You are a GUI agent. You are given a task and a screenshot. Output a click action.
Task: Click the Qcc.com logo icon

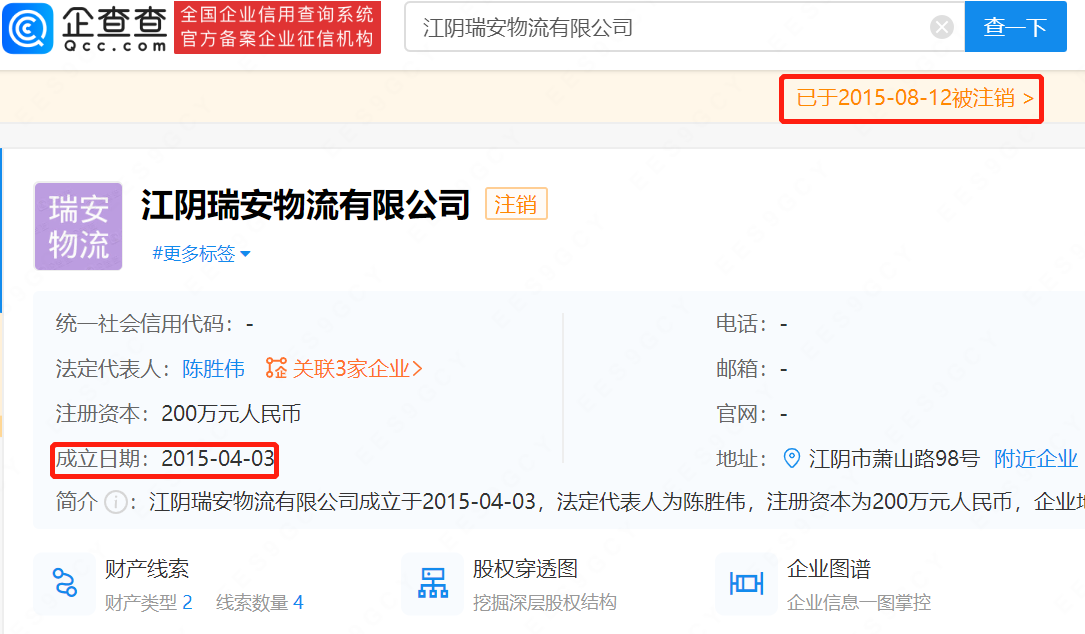pos(28,27)
